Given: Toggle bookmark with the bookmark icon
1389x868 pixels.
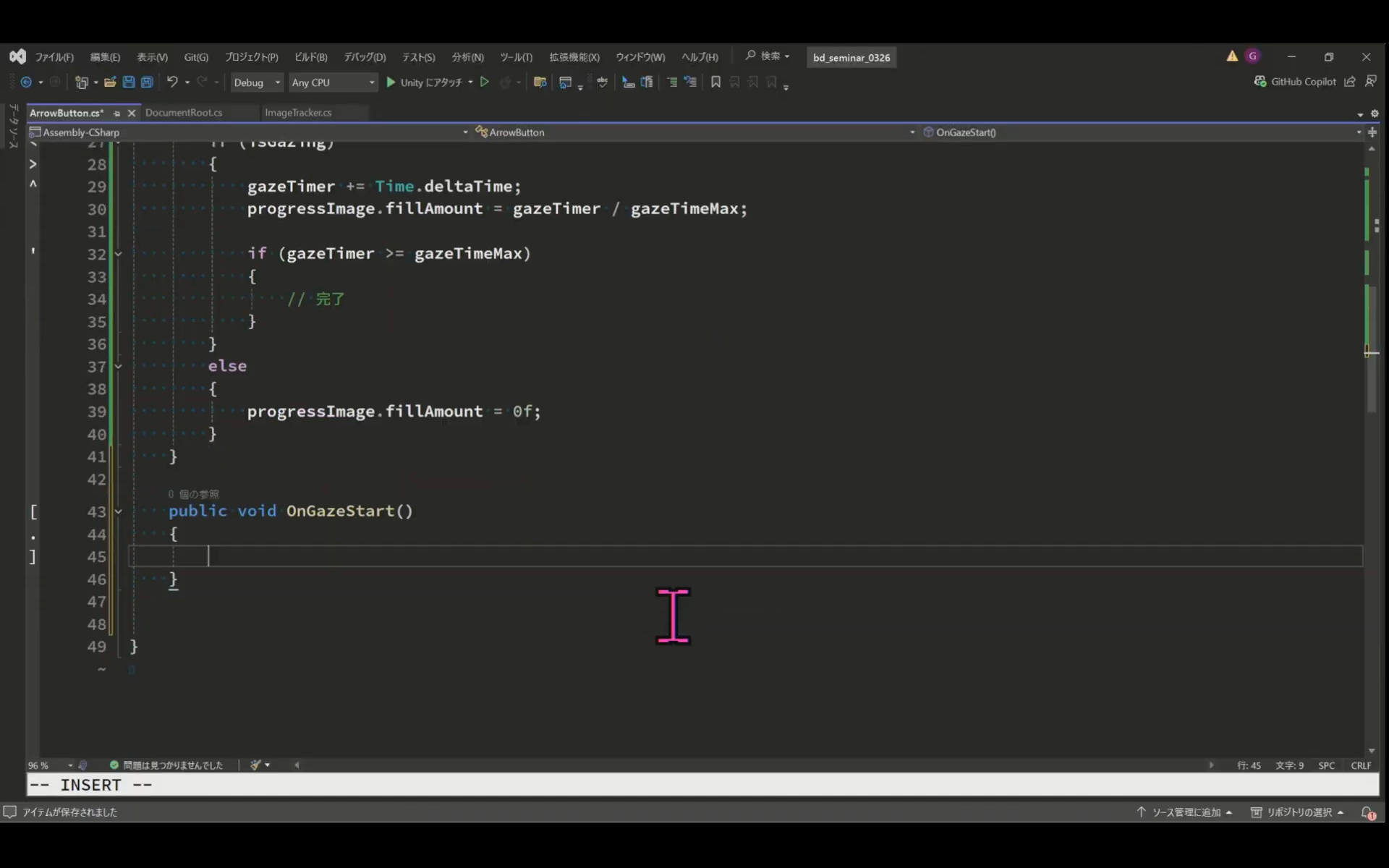Looking at the screenshot, I should pos(715,82).
